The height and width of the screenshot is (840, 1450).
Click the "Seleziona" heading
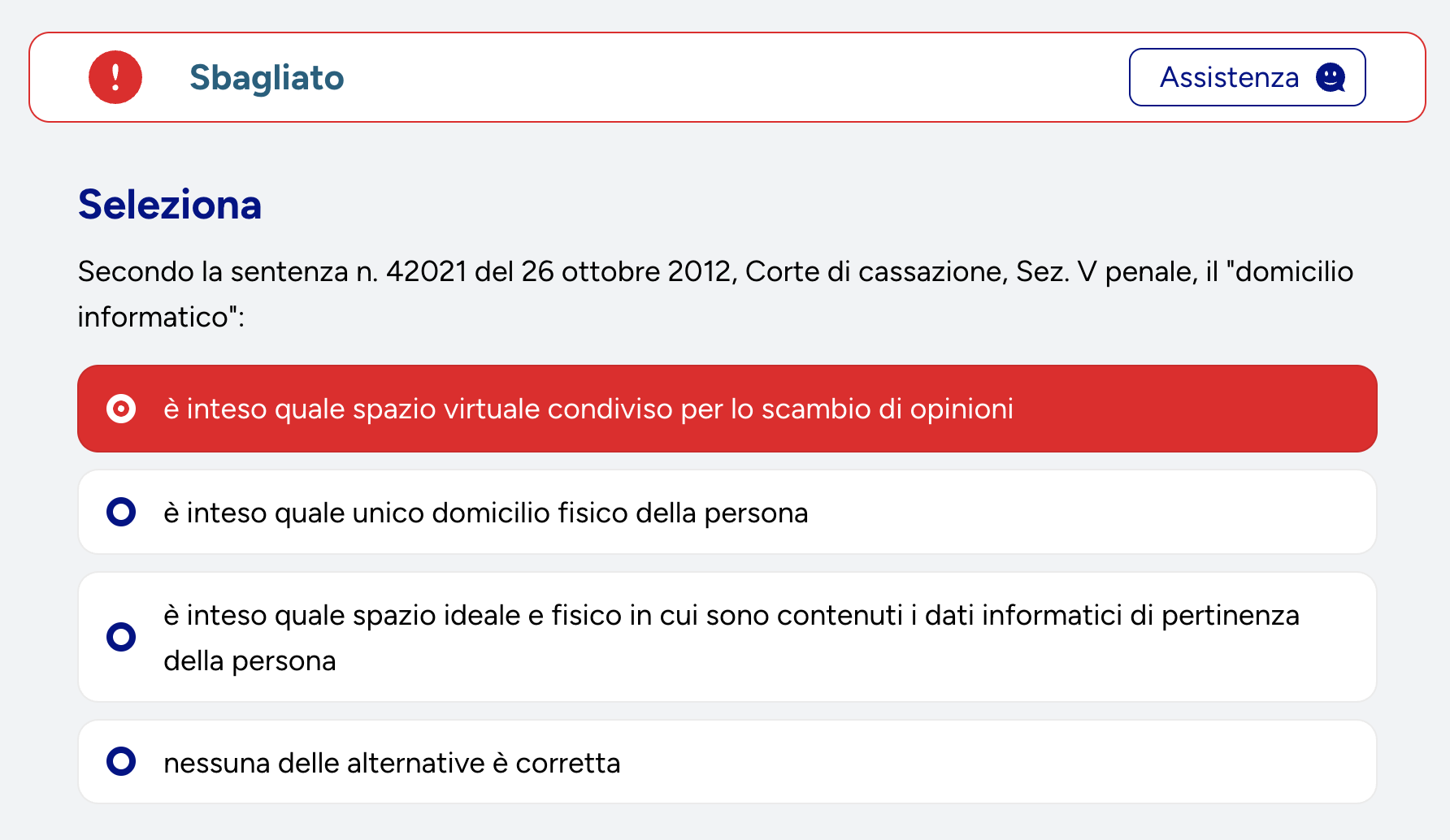(x=170, y=205)
